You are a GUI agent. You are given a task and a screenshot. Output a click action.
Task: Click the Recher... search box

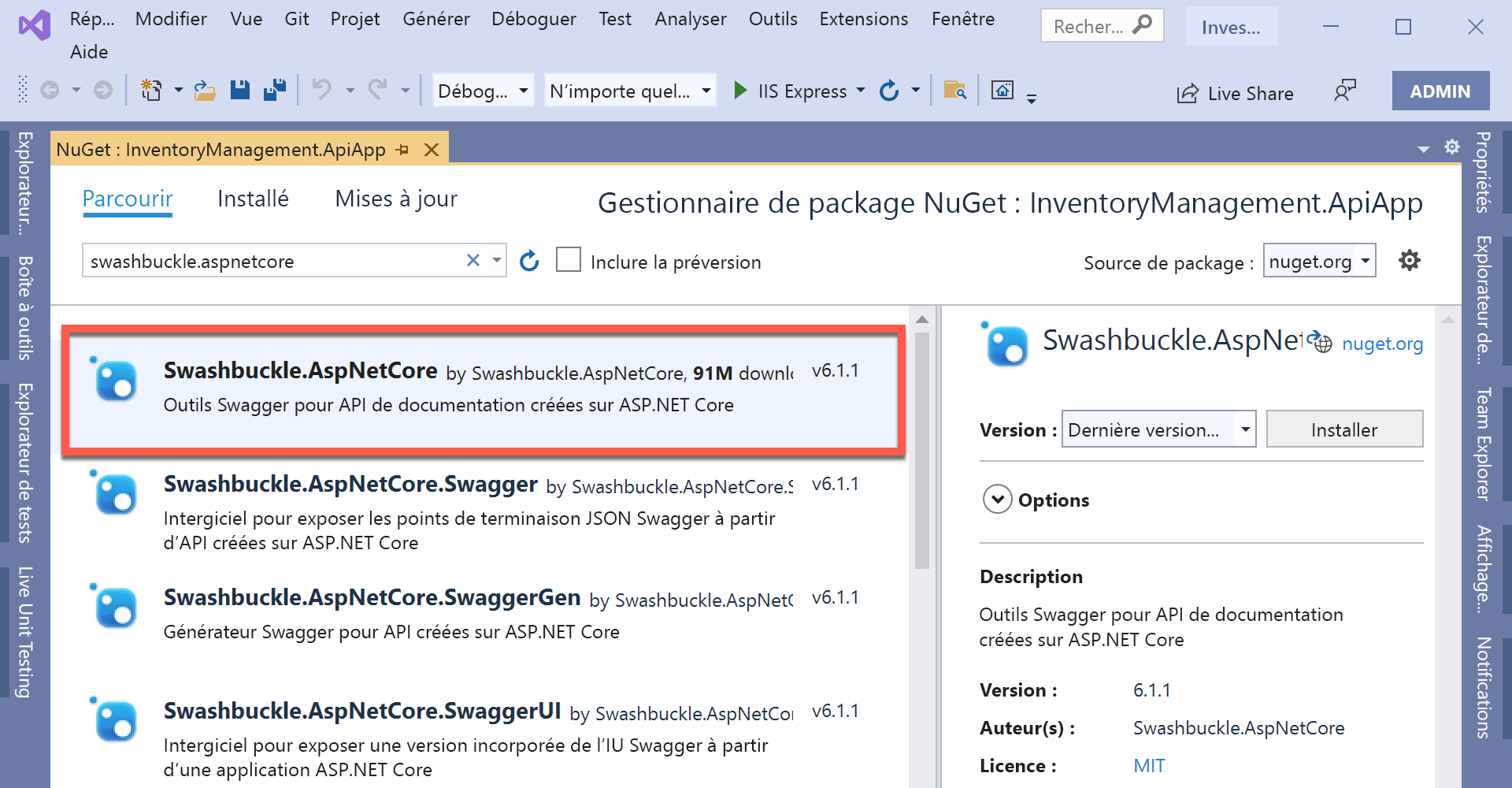tap(1102, 26)
